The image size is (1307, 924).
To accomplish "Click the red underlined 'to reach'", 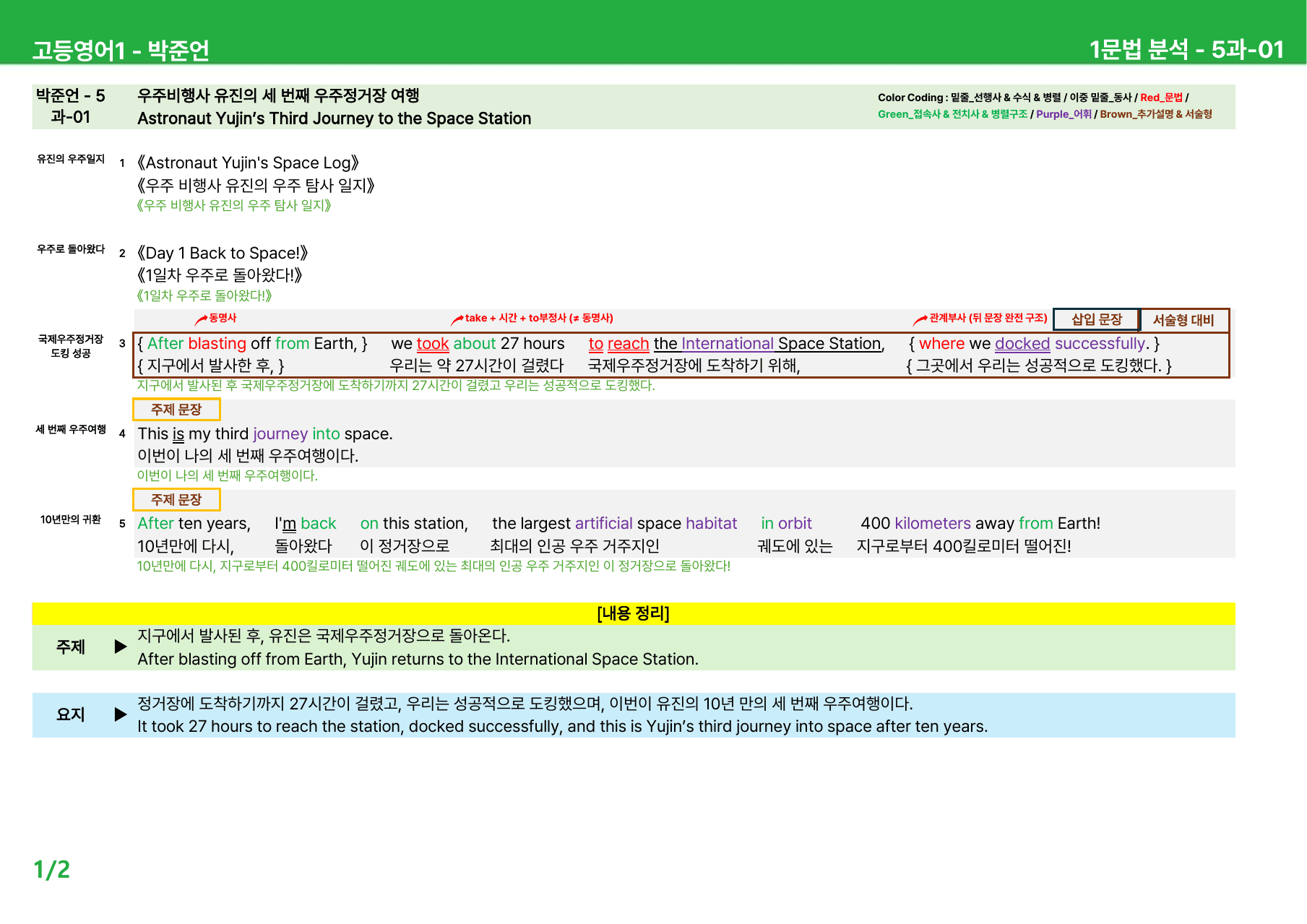I will (x=619, y=344).
